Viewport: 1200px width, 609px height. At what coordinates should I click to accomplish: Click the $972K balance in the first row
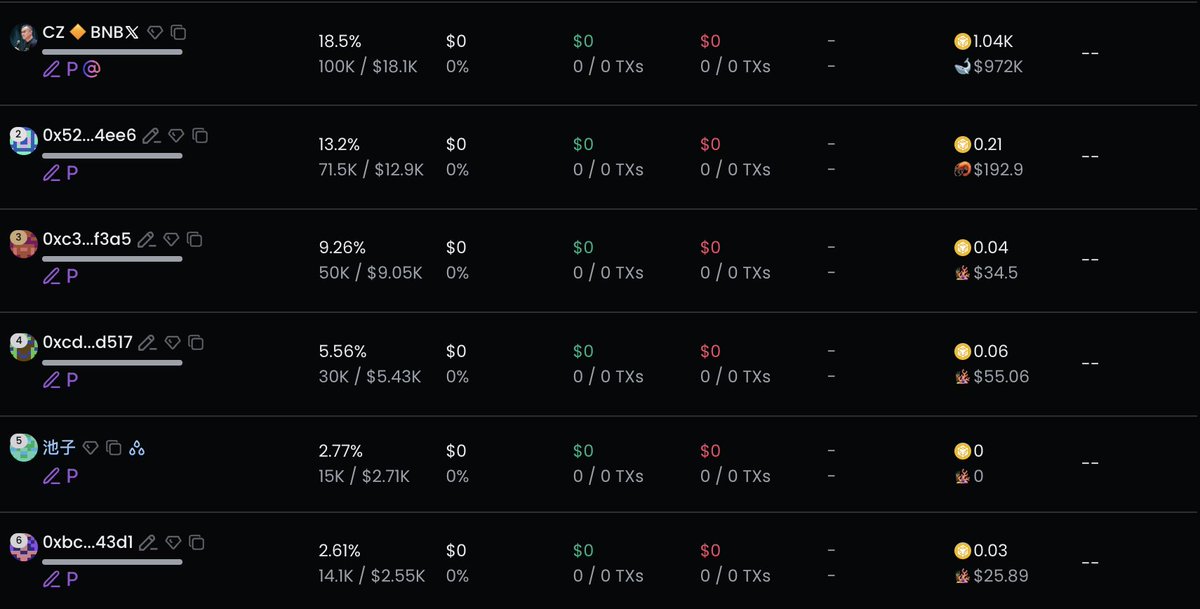998,67
